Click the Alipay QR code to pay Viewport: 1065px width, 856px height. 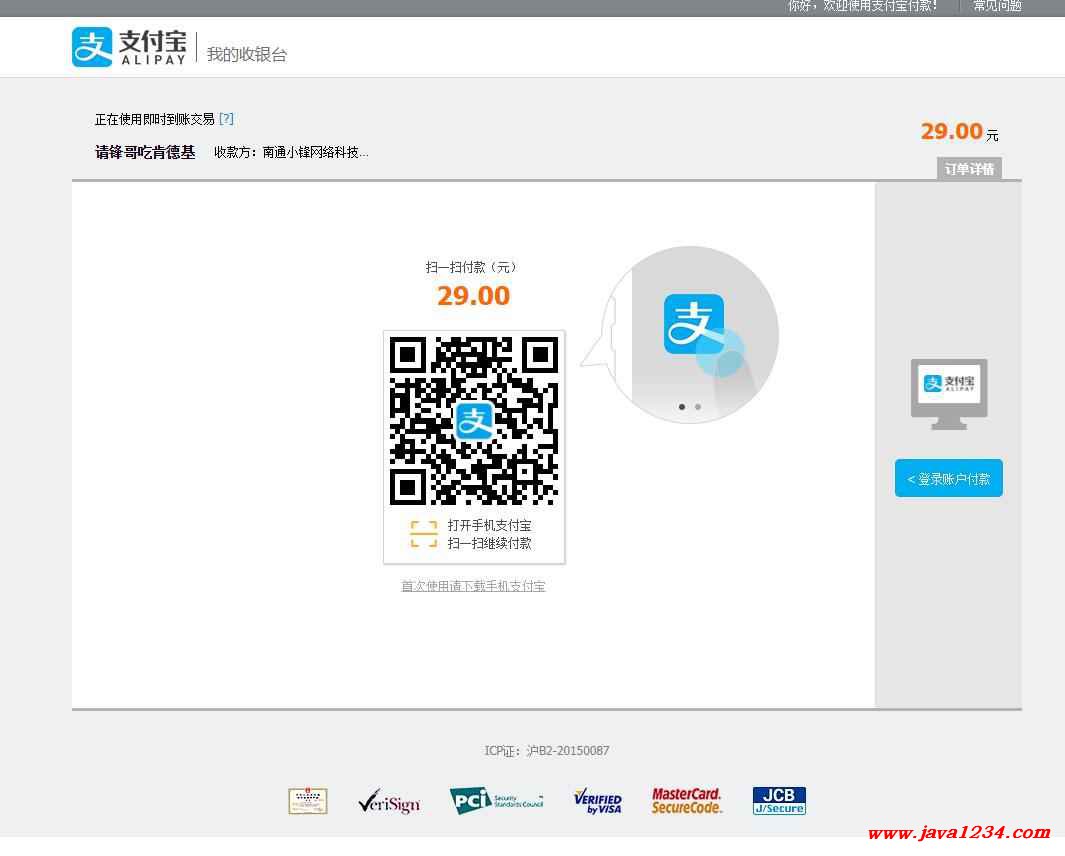pyautogui.click(x=474, y=421)
